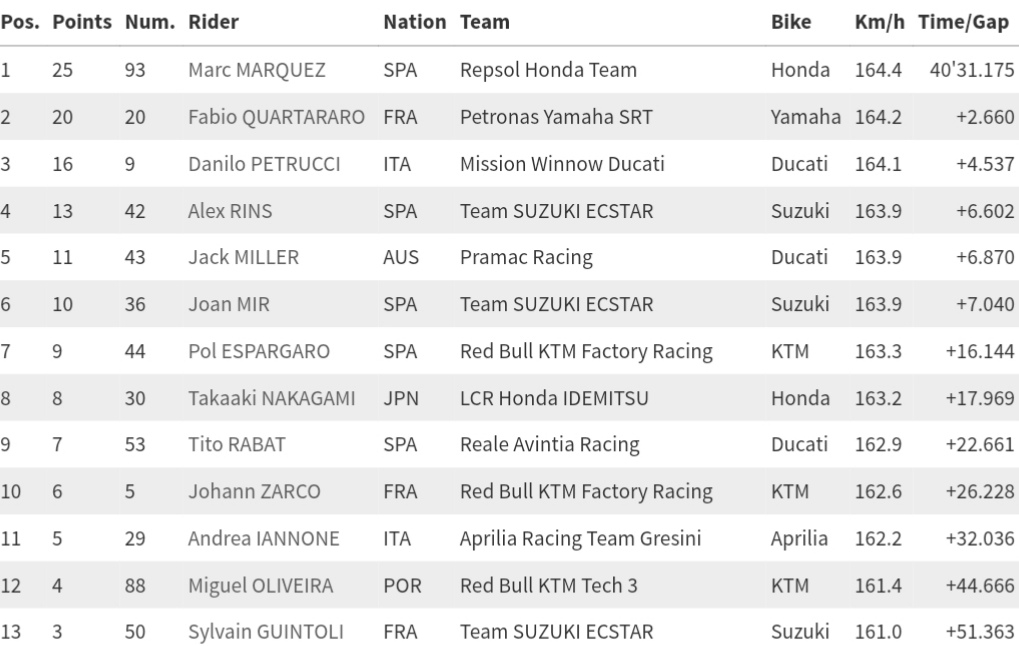1019x646 pixels.
Task: Click the Repsol Honda Team cell
Action: (x=548, y=70)
